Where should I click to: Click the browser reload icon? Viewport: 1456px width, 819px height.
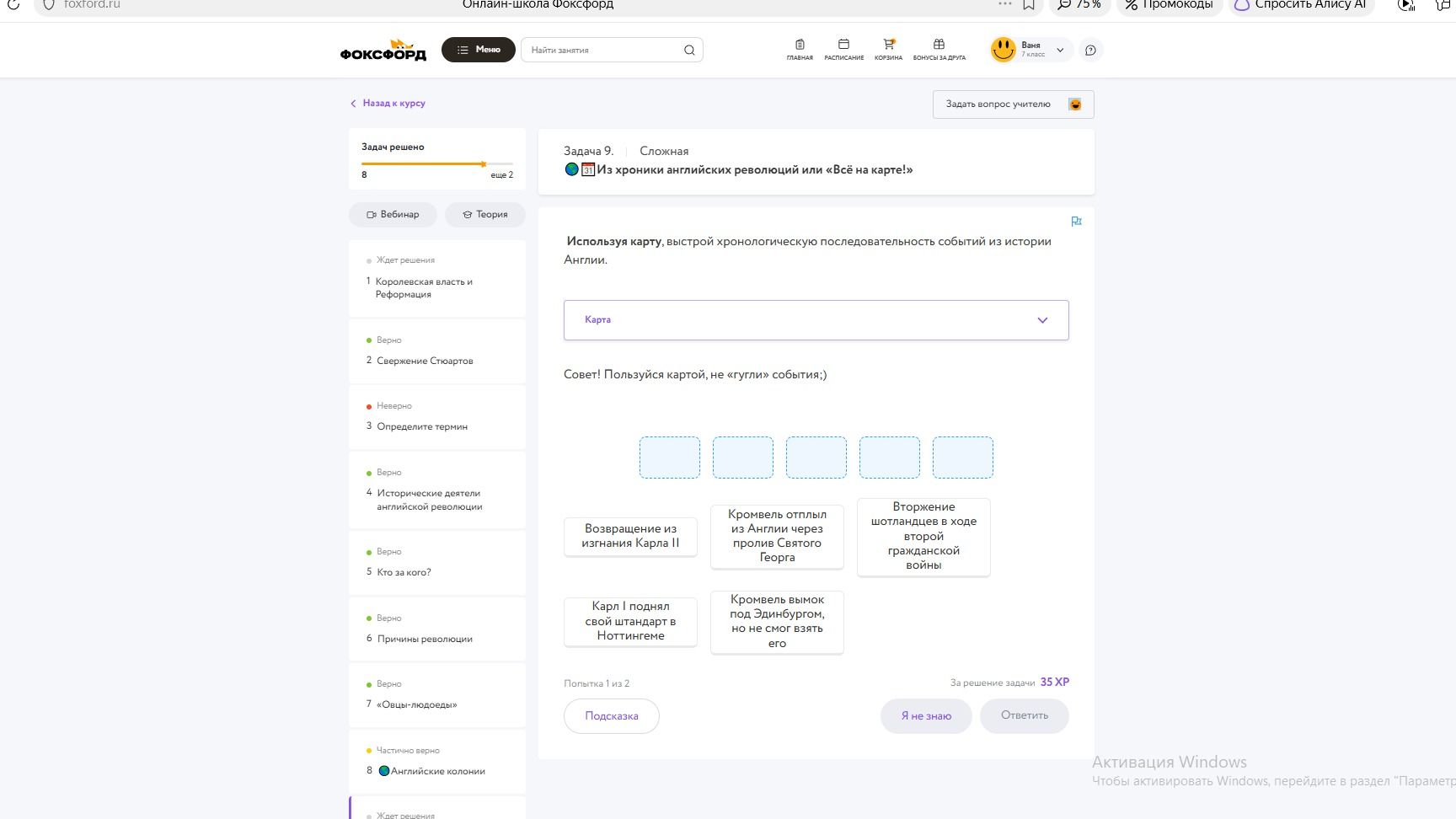click(13, 5)
